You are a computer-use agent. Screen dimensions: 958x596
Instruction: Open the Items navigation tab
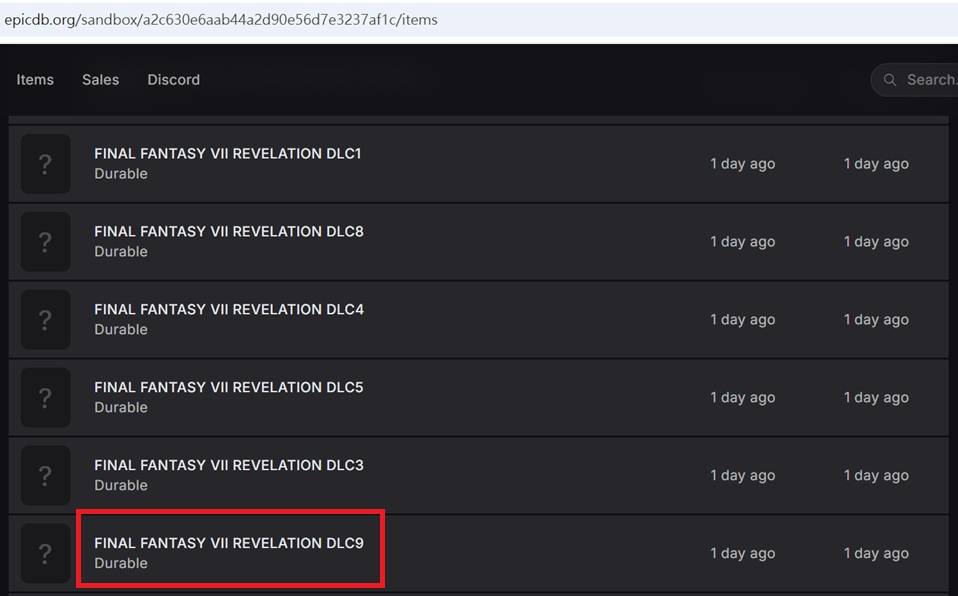pyautogui.click(x=35, y=80)
